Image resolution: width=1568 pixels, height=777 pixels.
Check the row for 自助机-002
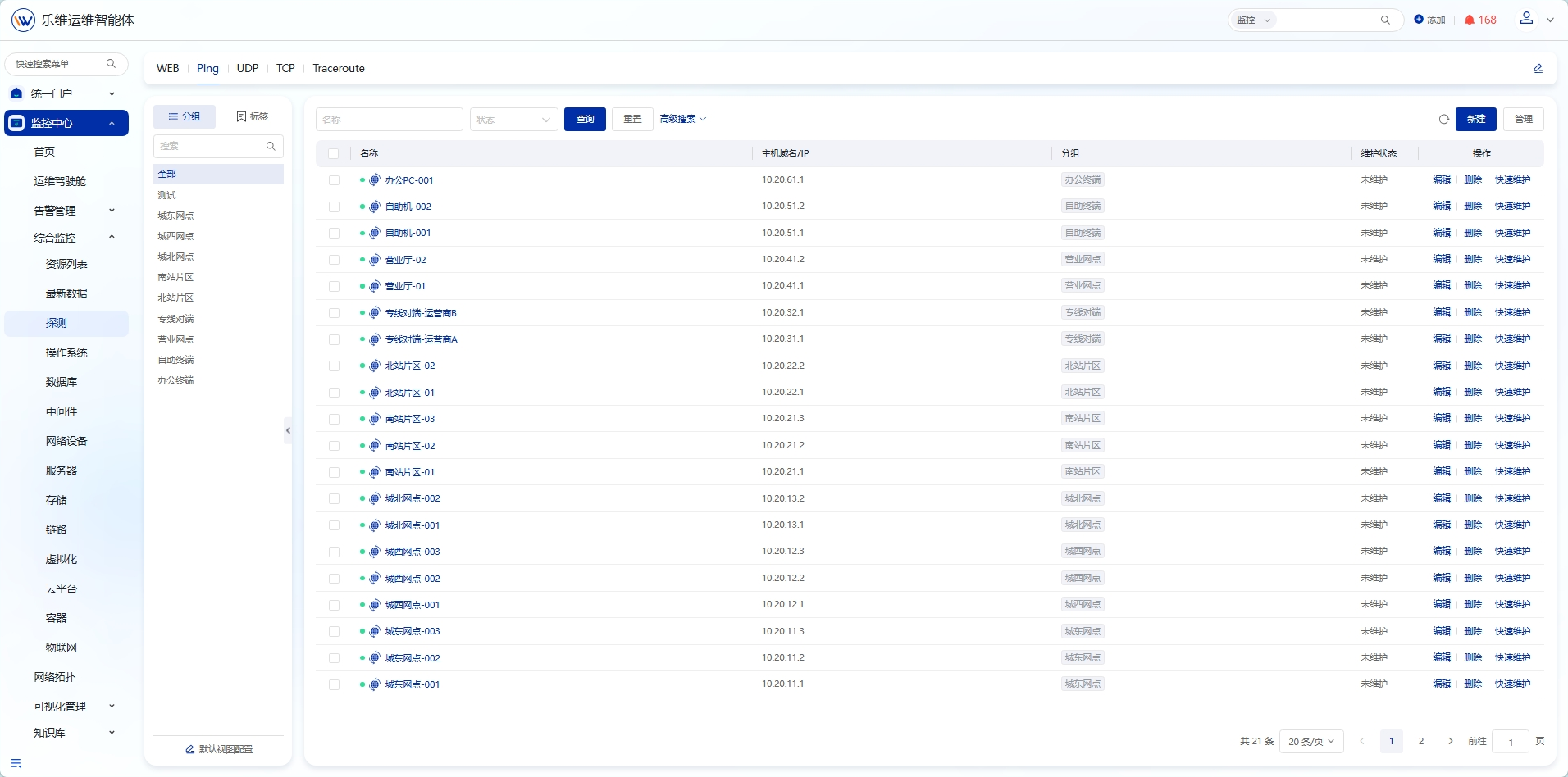click(334, 207)
